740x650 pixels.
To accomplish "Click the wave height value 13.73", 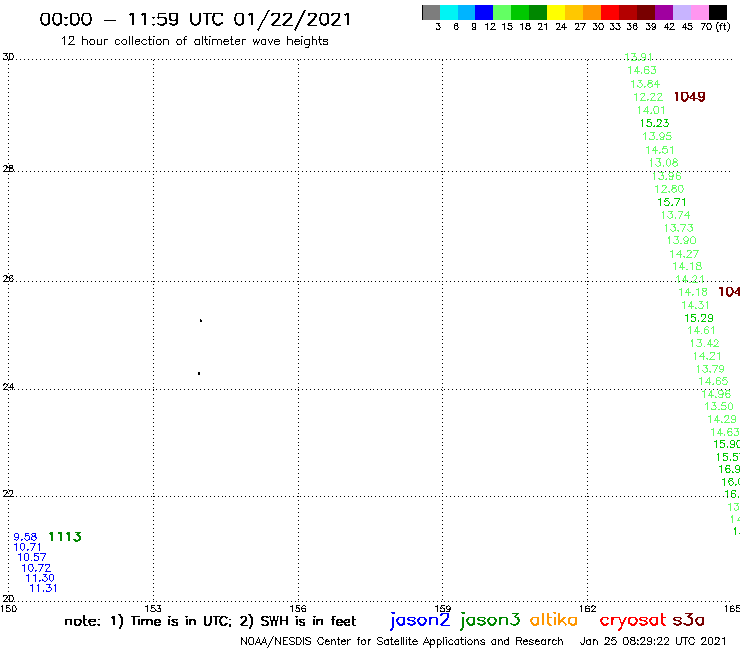I will [x=679, y=228].
